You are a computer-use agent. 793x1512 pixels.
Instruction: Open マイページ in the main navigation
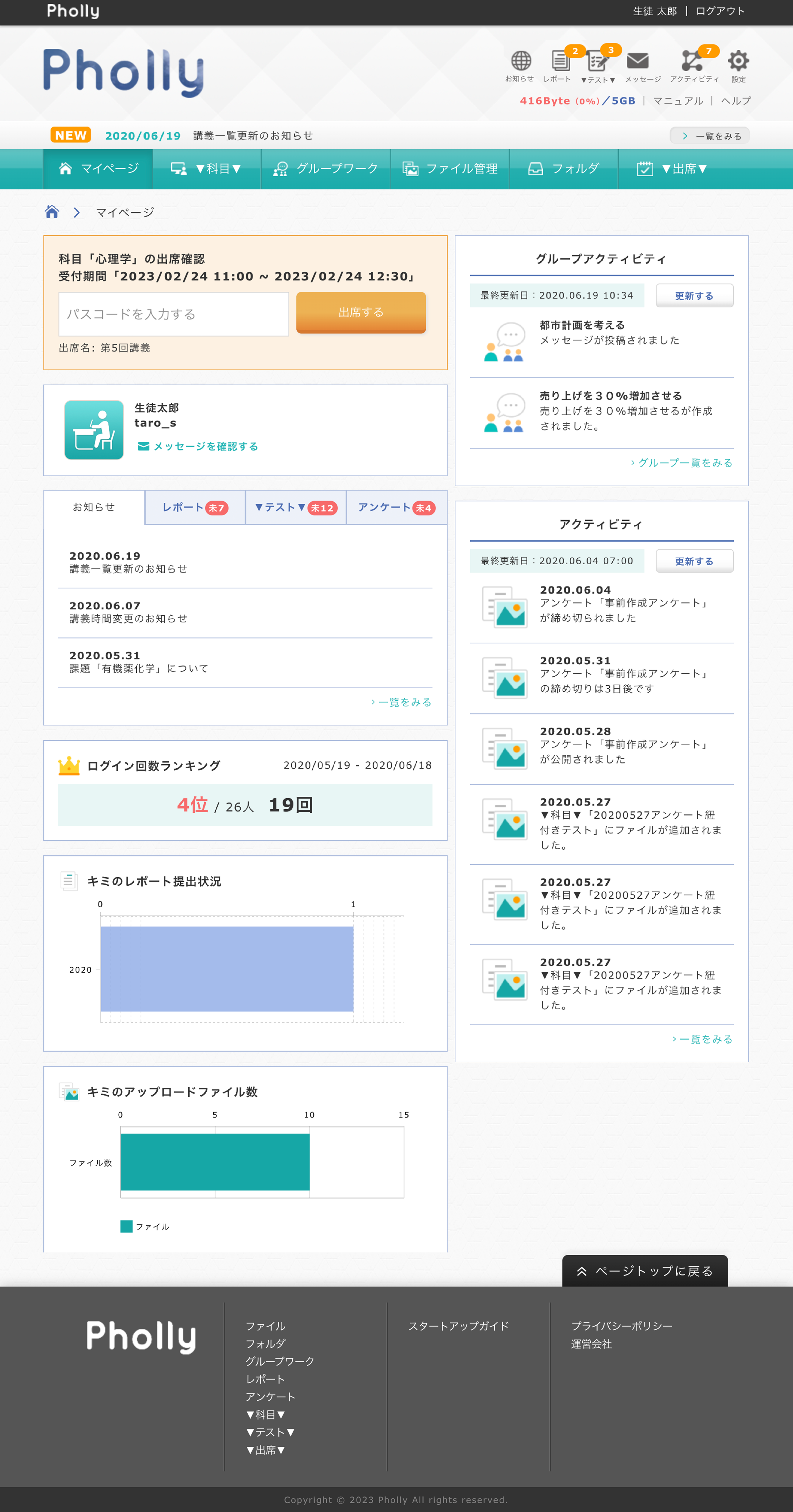coord(98,169)
